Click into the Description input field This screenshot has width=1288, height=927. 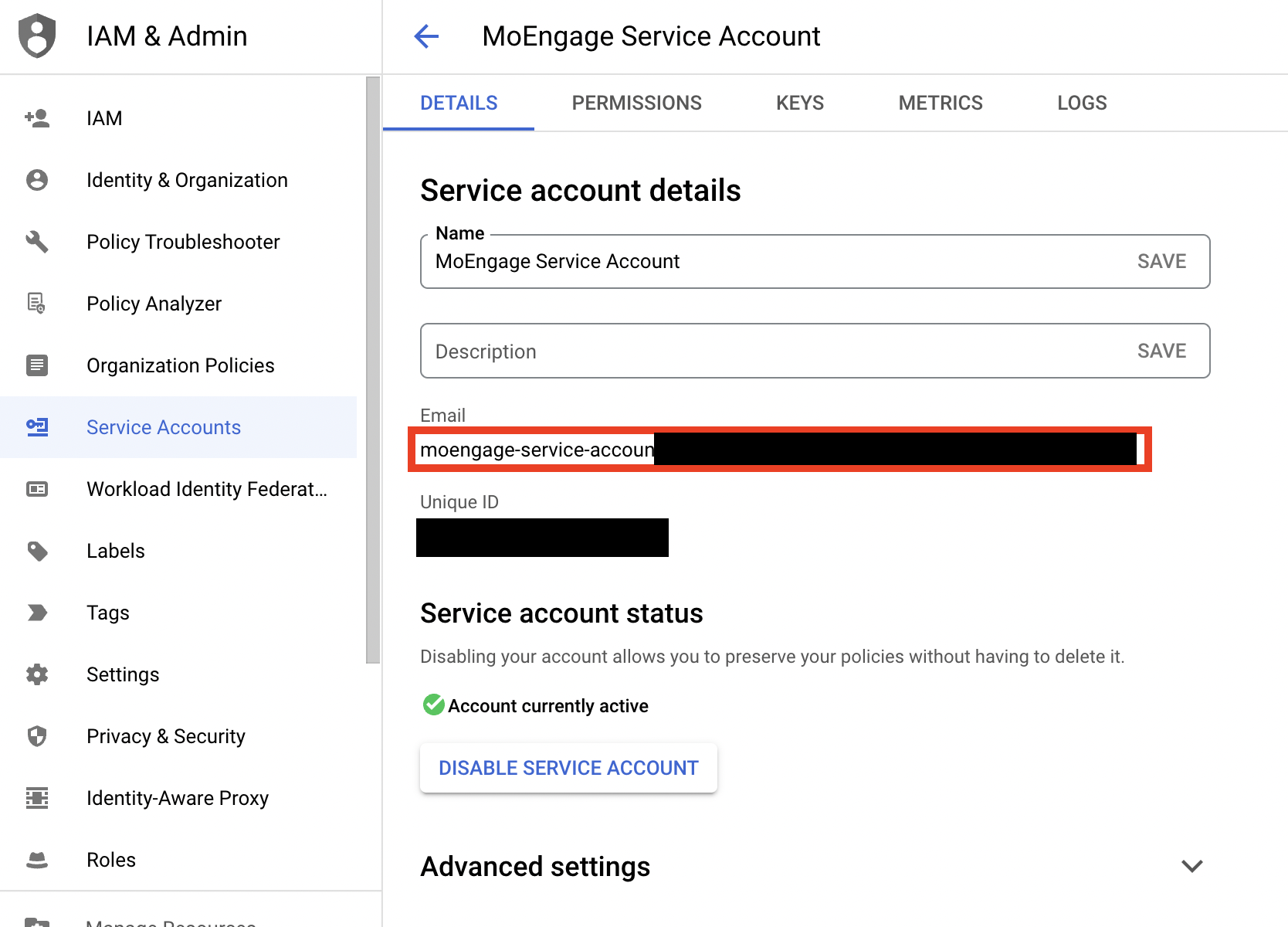pyautogui.click(x=772, y=351)
